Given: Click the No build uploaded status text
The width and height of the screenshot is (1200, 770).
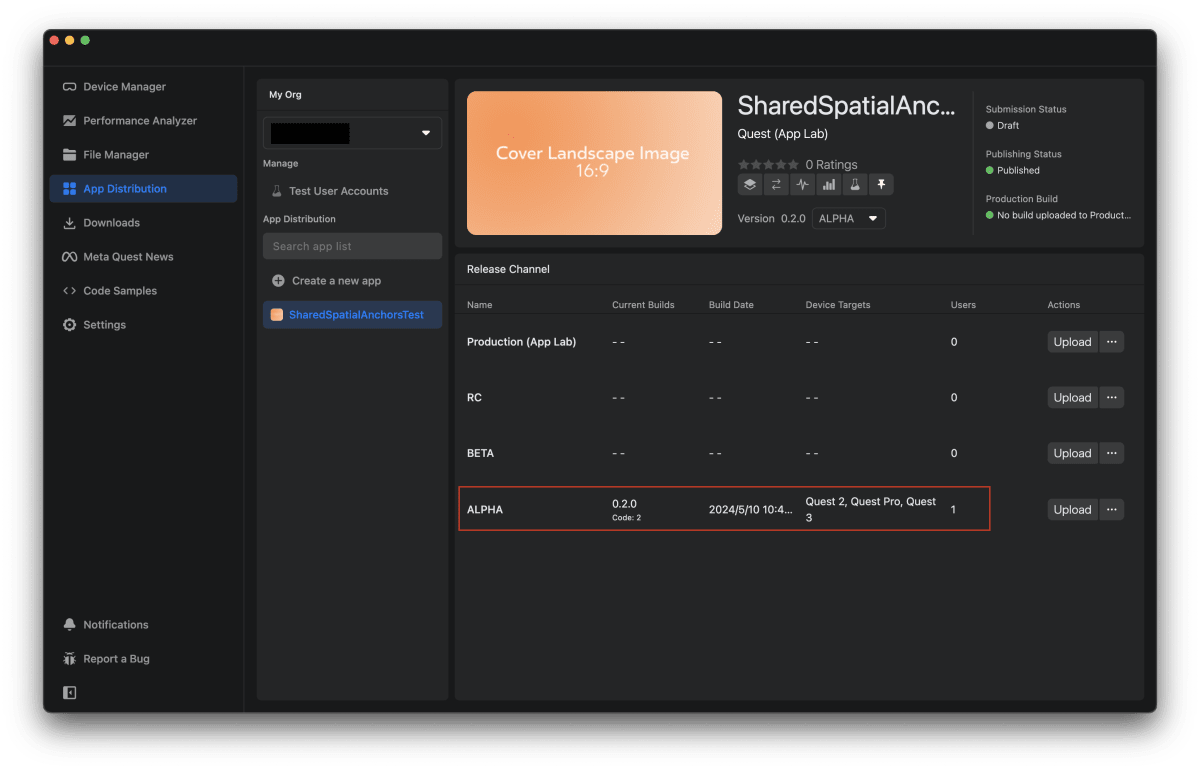Looking at the screenshot, I should pos(1059,215).
